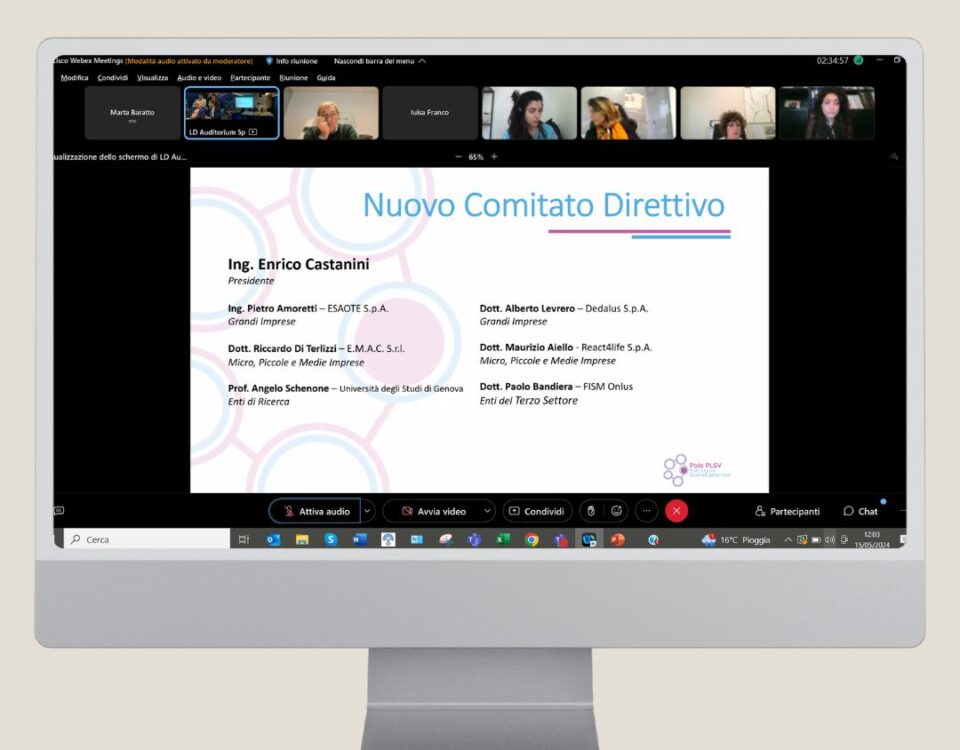
Task: Open the Condividi menu in the menu bar
Action: point(113,78)
